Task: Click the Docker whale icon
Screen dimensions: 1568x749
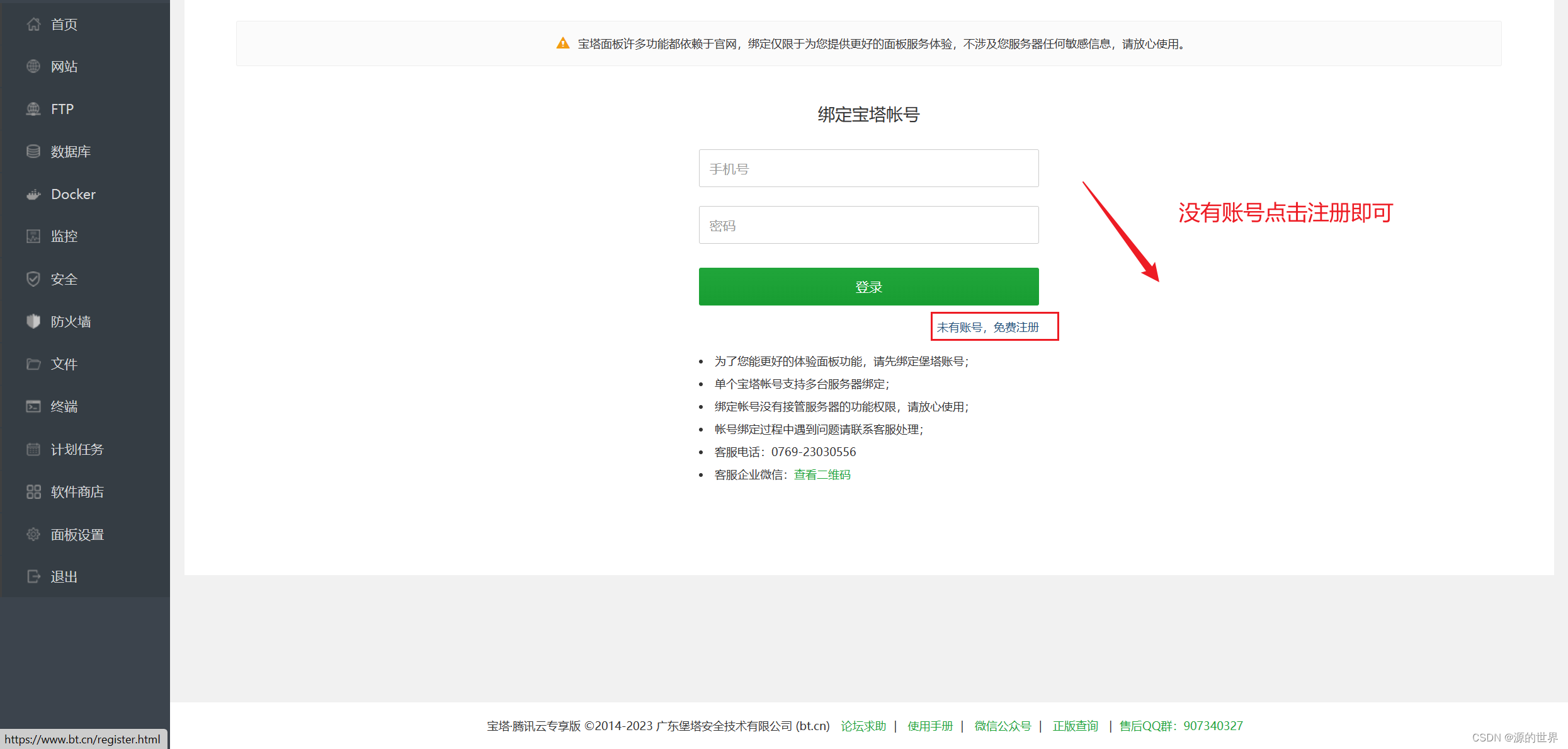Action: [33, 194]
